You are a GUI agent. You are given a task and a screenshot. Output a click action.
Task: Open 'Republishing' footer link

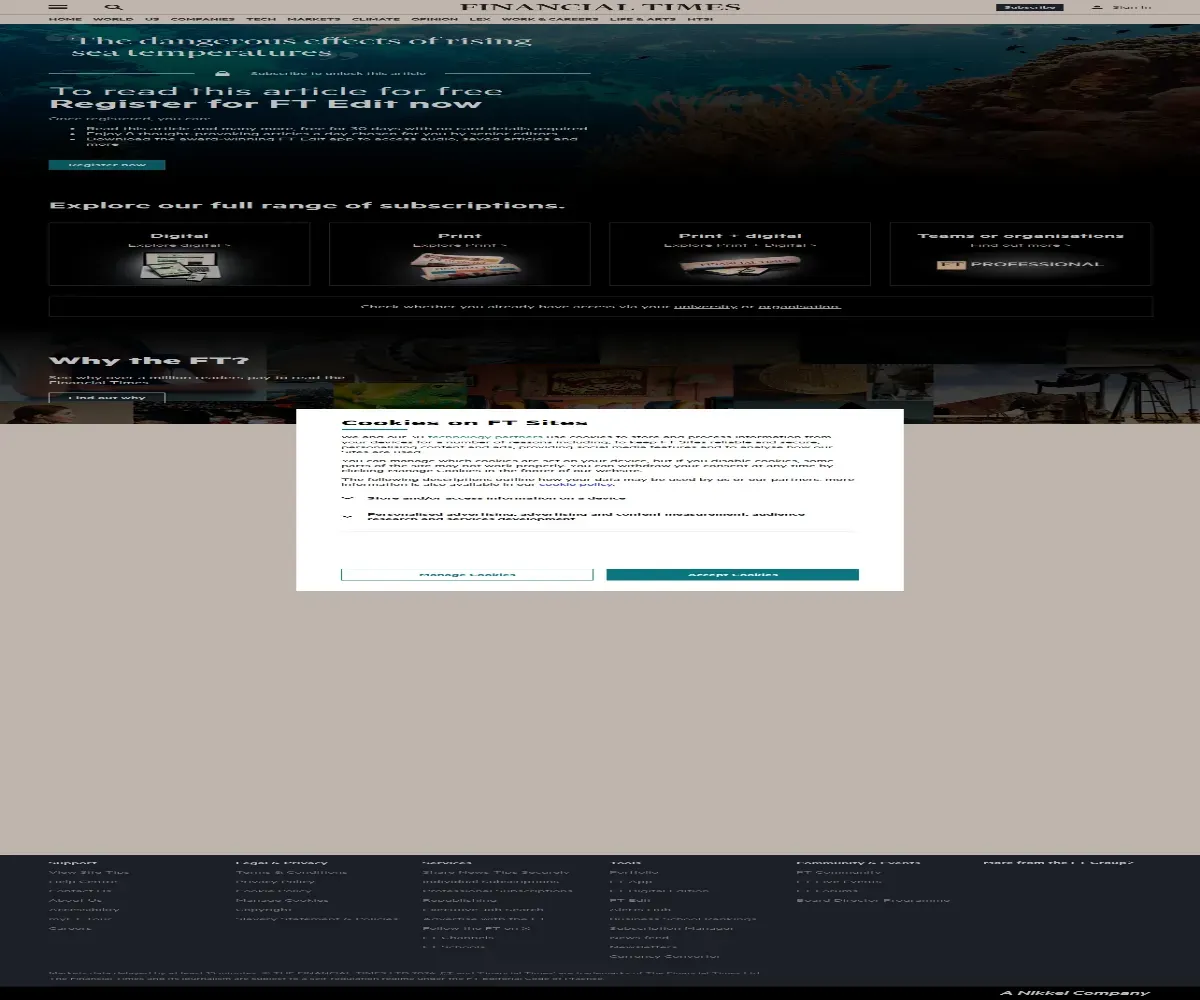tap(459, 900)
